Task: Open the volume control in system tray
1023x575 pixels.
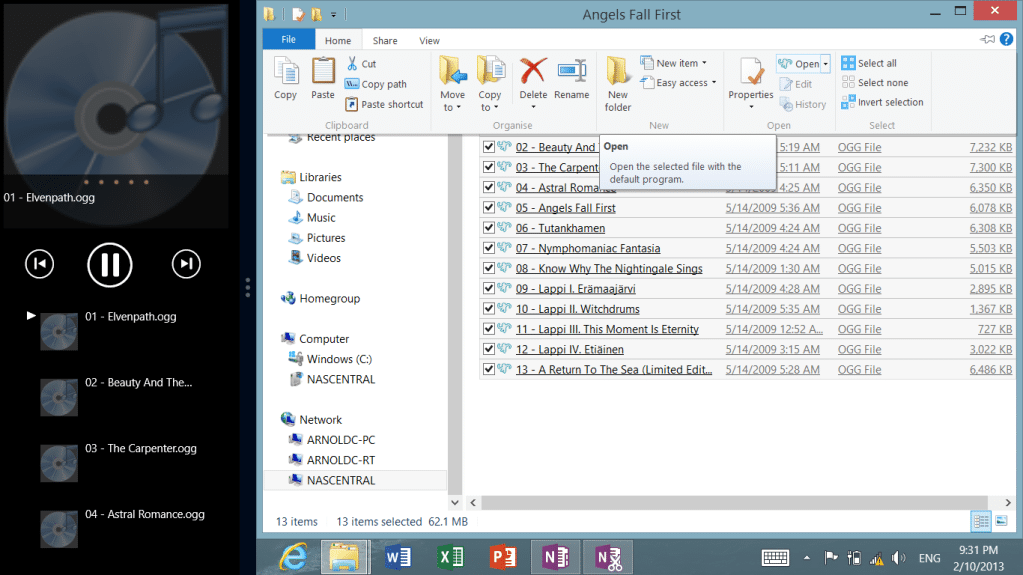Action: click(899, 558)
